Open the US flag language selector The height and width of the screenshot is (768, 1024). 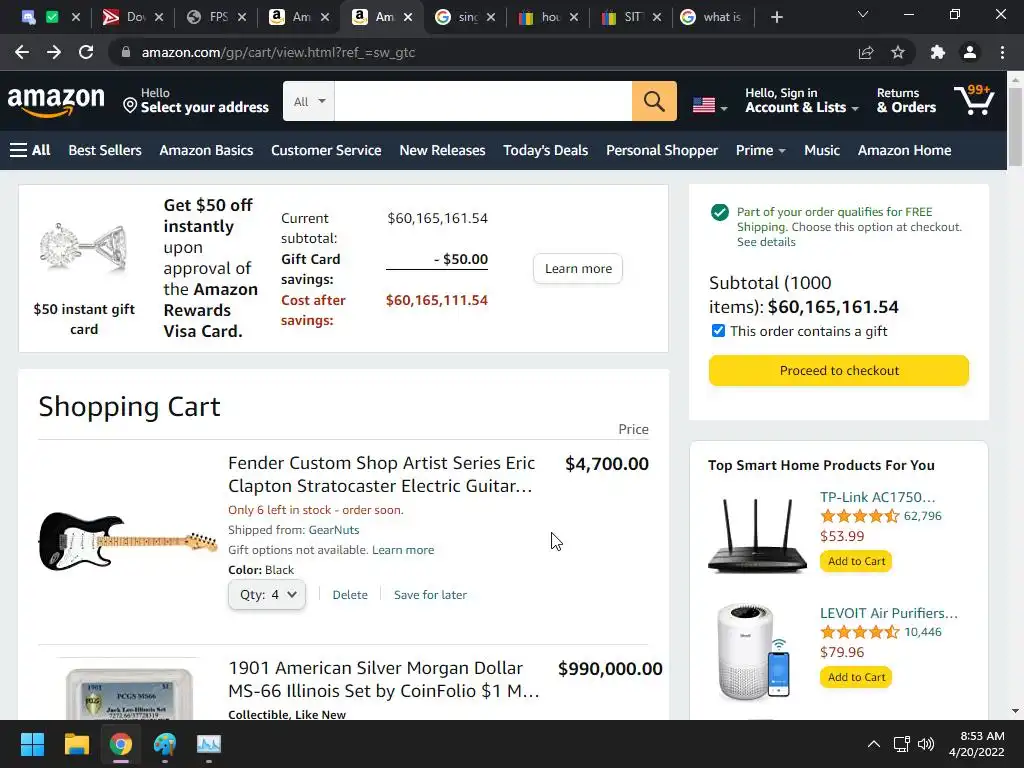tap(709, 105)
